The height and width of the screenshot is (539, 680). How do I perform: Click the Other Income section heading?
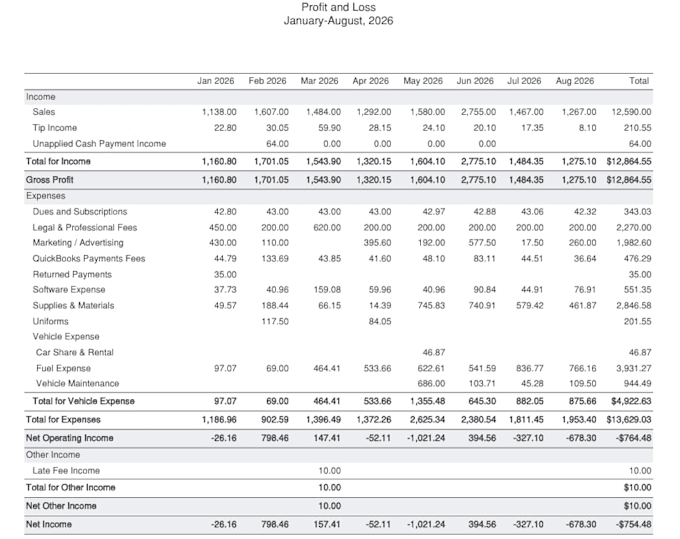(53, 455)
